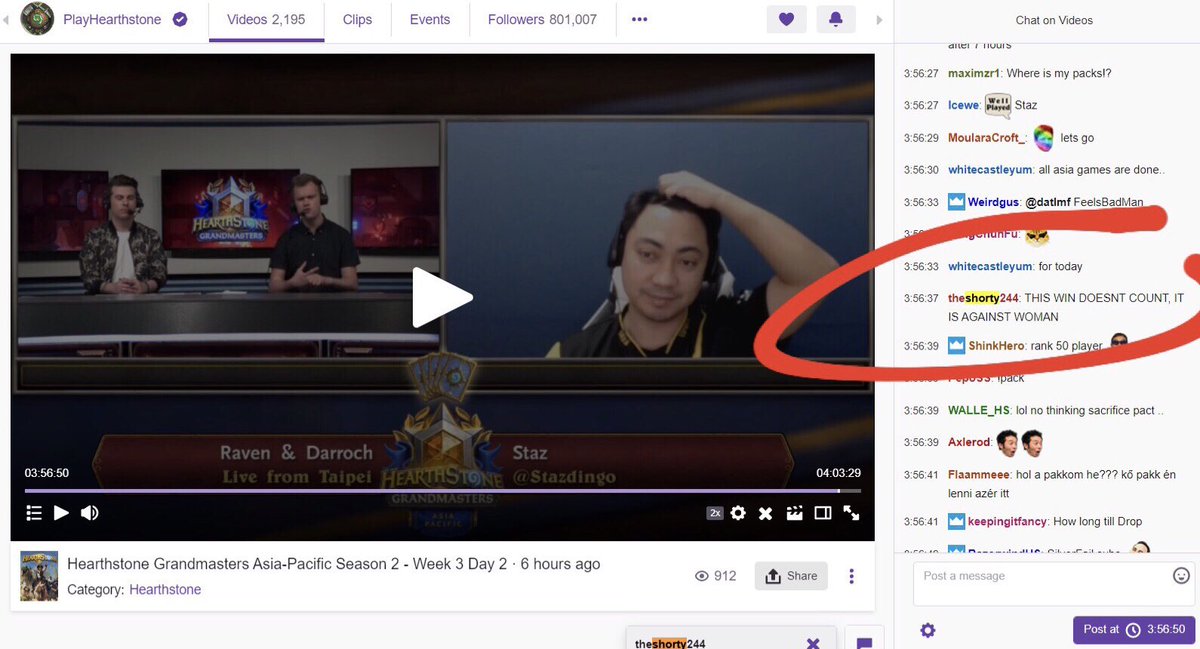Click username theshorty244 in chat
The height and width of the screenshot is (649, 1200).
[983, 298]
